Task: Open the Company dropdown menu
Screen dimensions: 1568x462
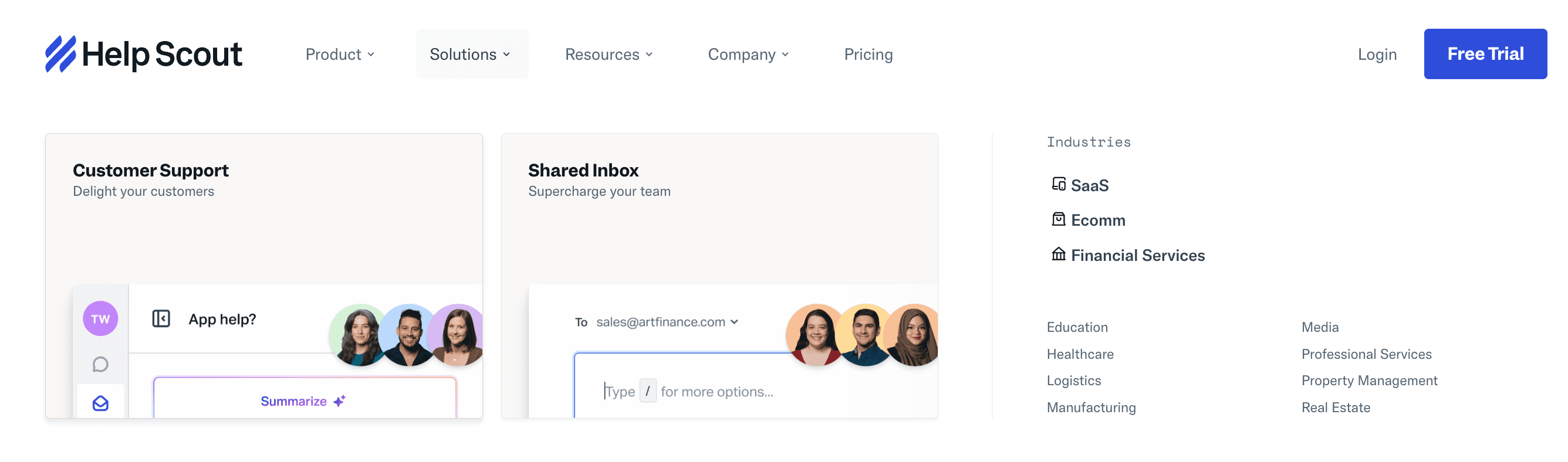Action: pos(748,55)
